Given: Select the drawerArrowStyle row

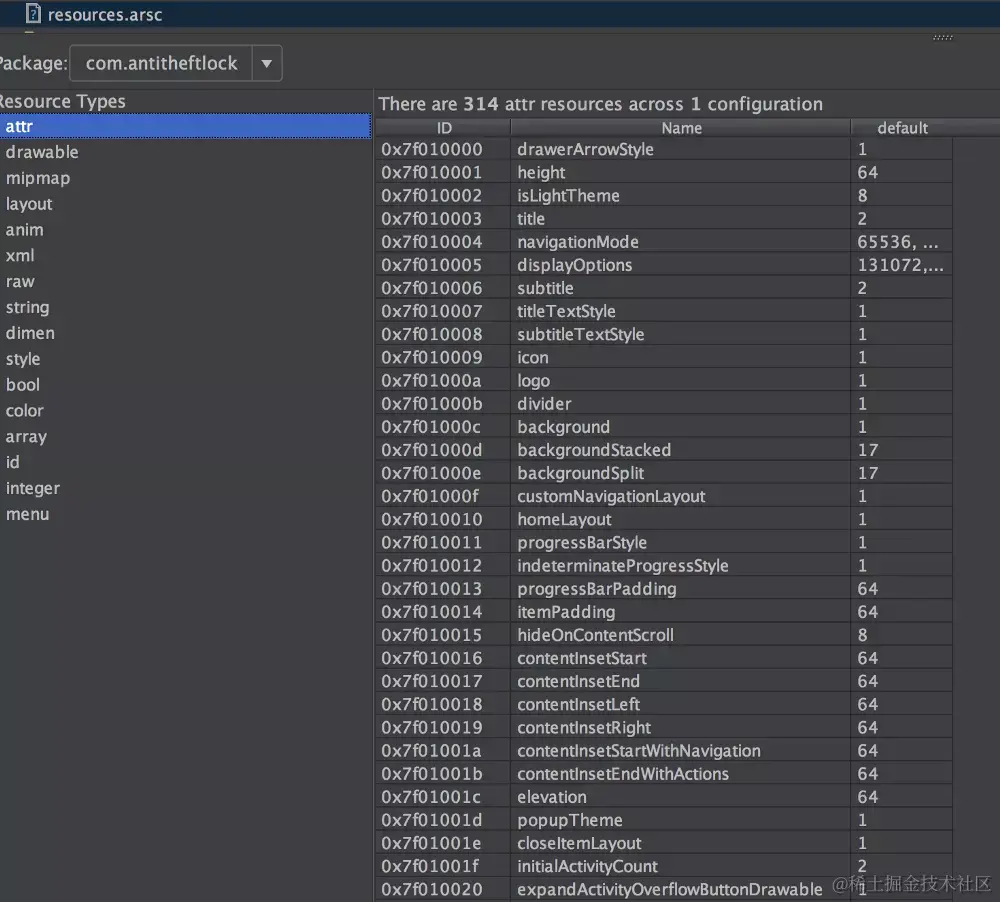Looking at the screenshot, I should [x=664, y=149].
